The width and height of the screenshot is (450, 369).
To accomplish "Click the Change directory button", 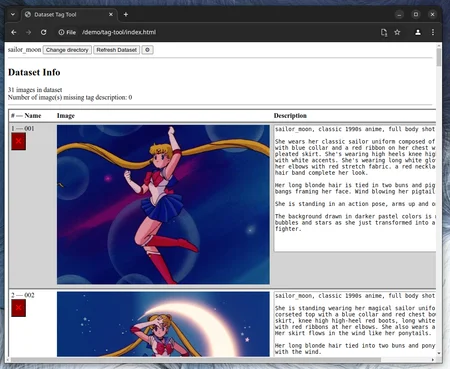I will pos(67,50).
